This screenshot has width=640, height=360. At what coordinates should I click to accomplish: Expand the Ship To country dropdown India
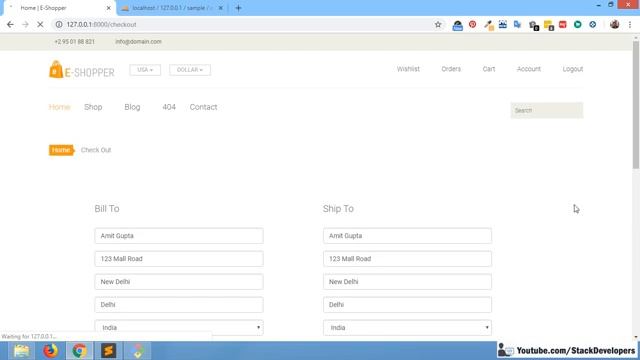(x=407, y=327)
